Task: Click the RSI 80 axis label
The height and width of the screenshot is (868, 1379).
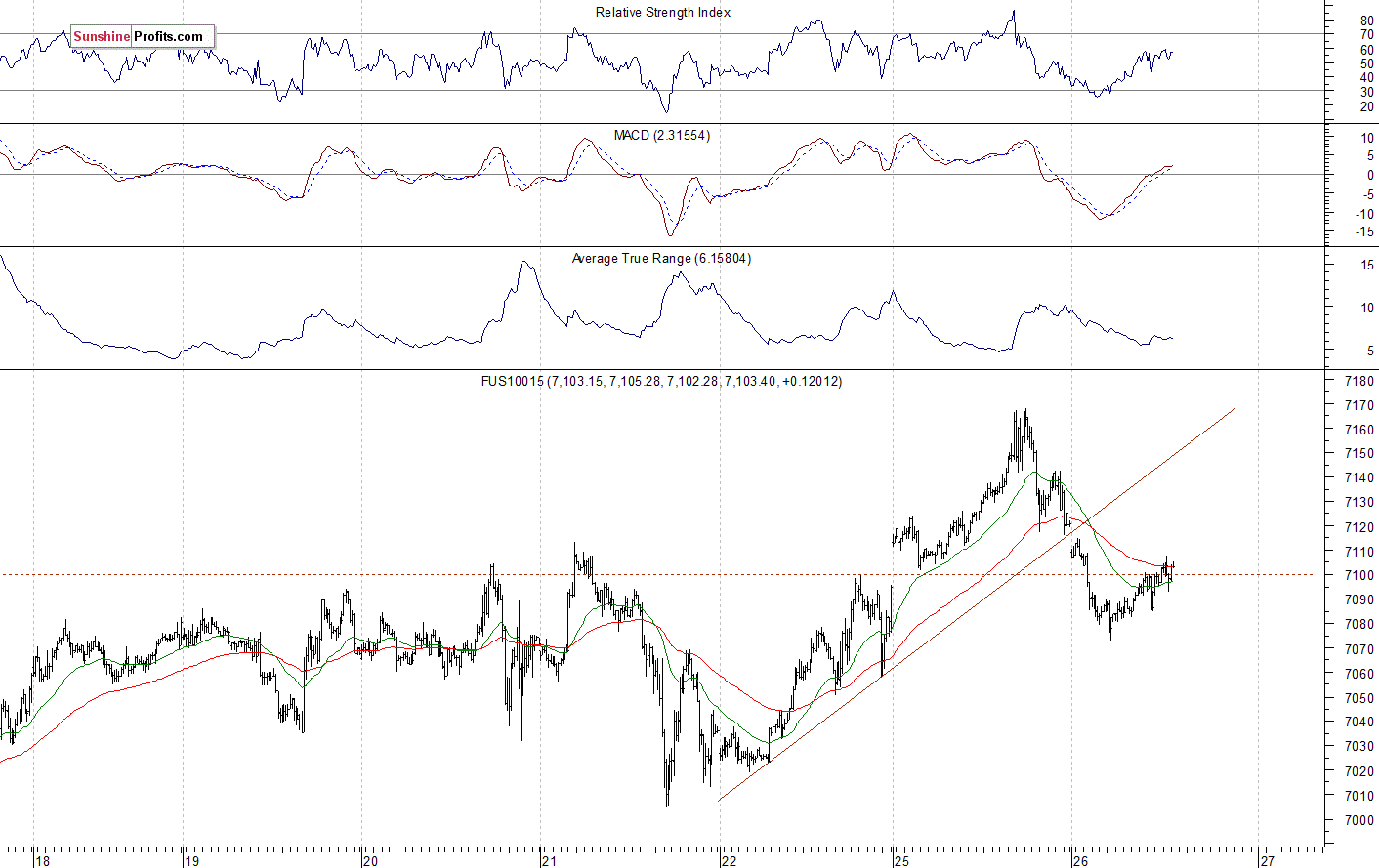Action: tap(1367, 21)
